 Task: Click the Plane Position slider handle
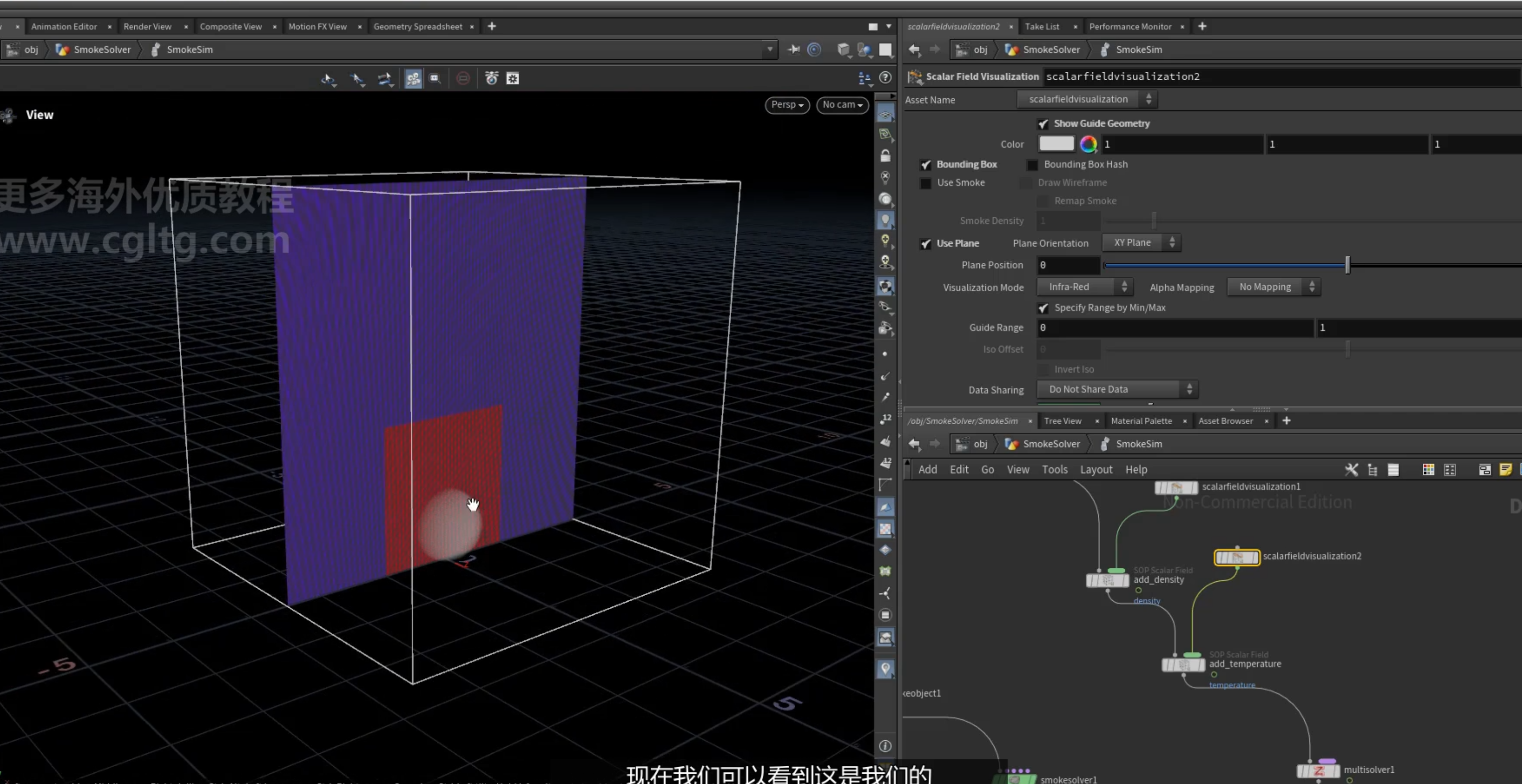1348,265
